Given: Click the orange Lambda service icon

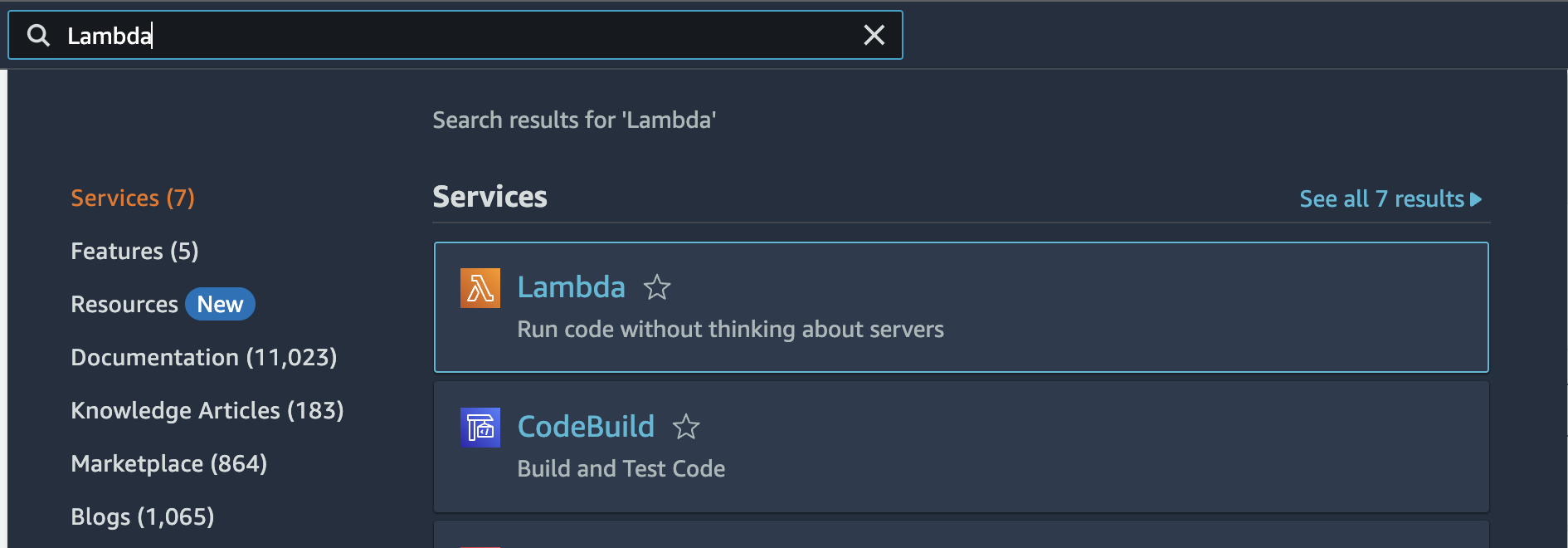Looking at the screenshot, I should click(480, 288).
